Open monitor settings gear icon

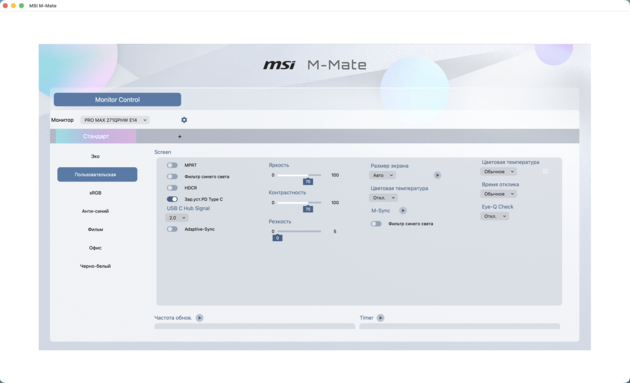click(184, 120)
